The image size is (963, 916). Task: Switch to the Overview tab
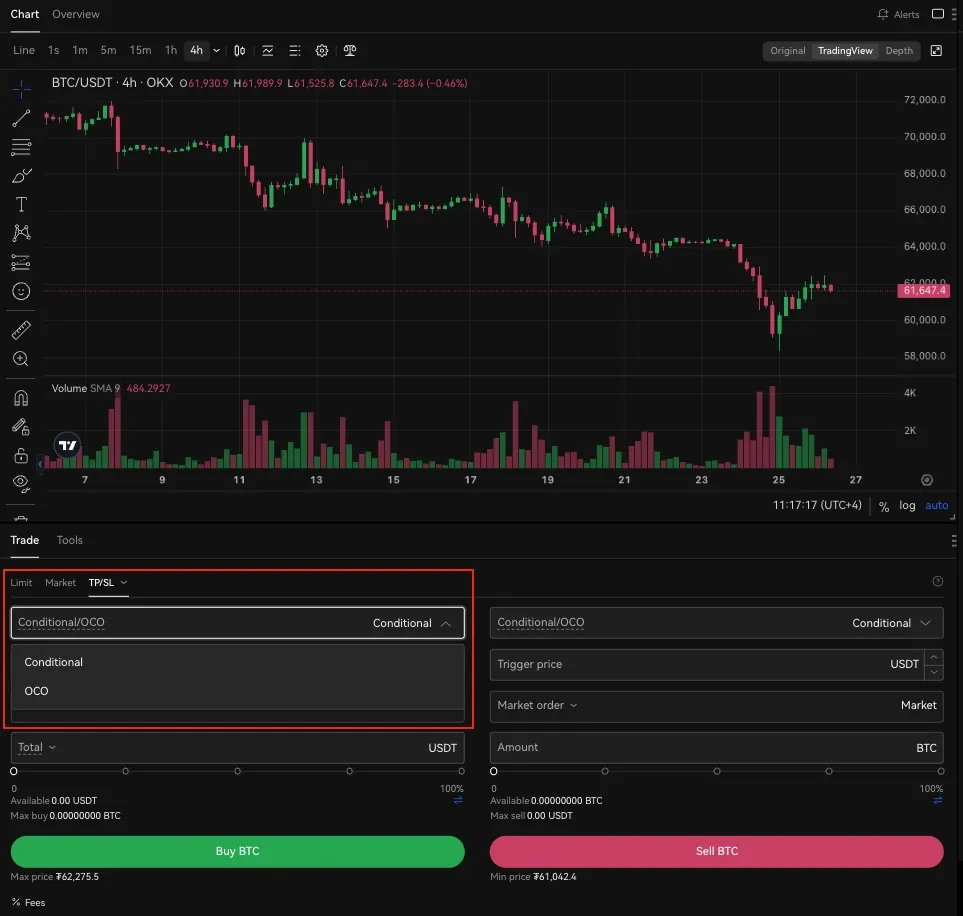click(76, 14)
